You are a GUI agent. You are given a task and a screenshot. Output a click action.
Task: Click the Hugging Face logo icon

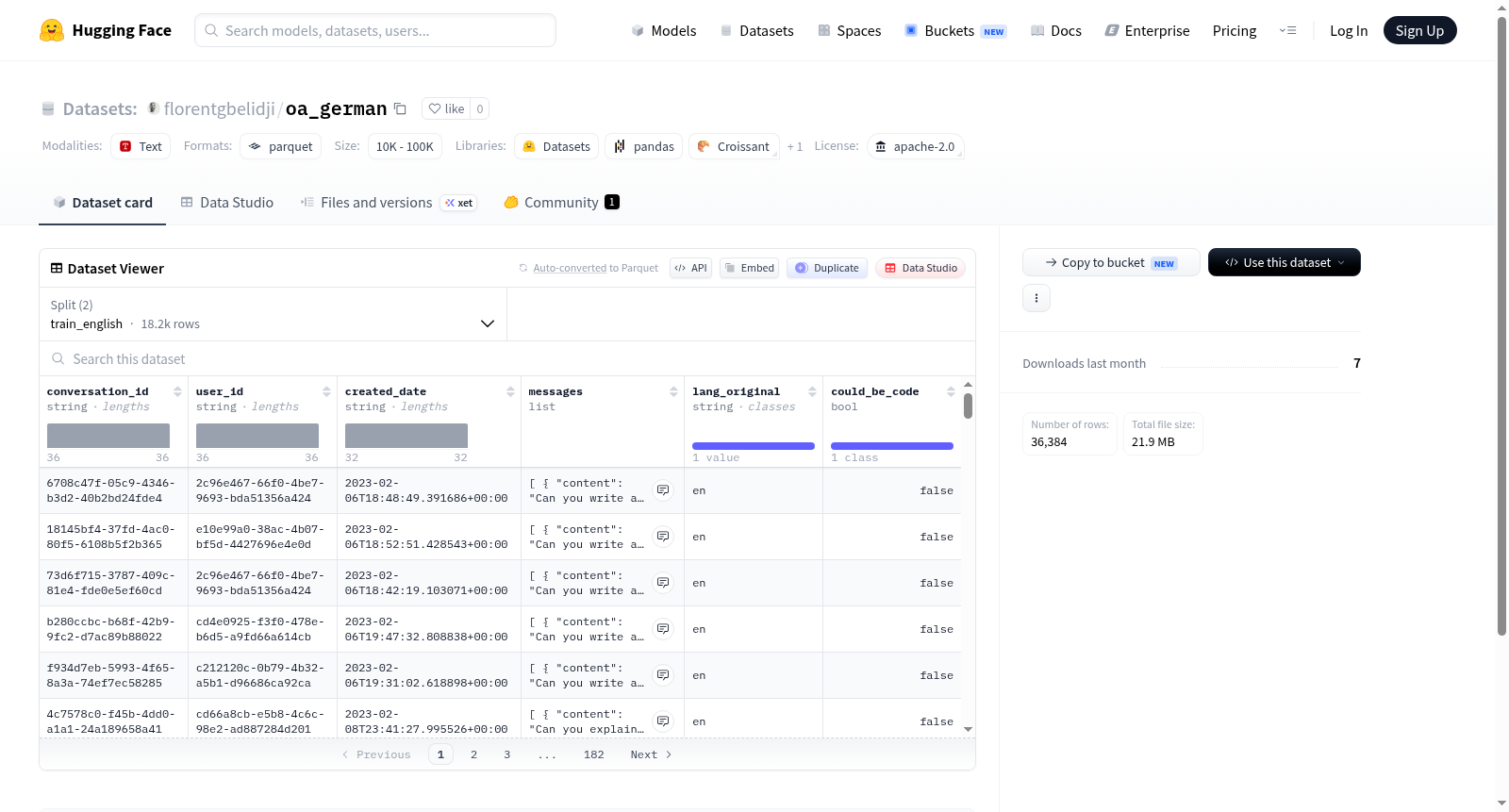52,30
